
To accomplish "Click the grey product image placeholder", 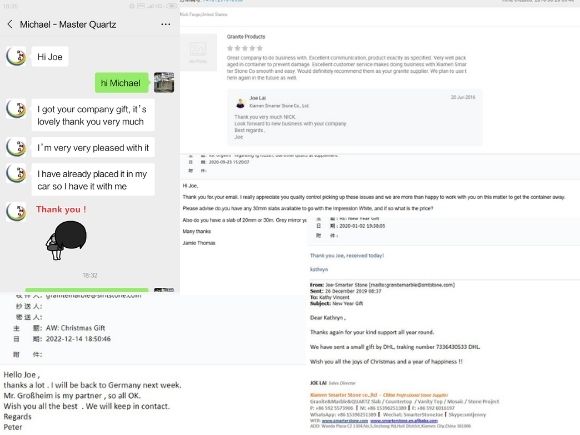I will point(198,52).
